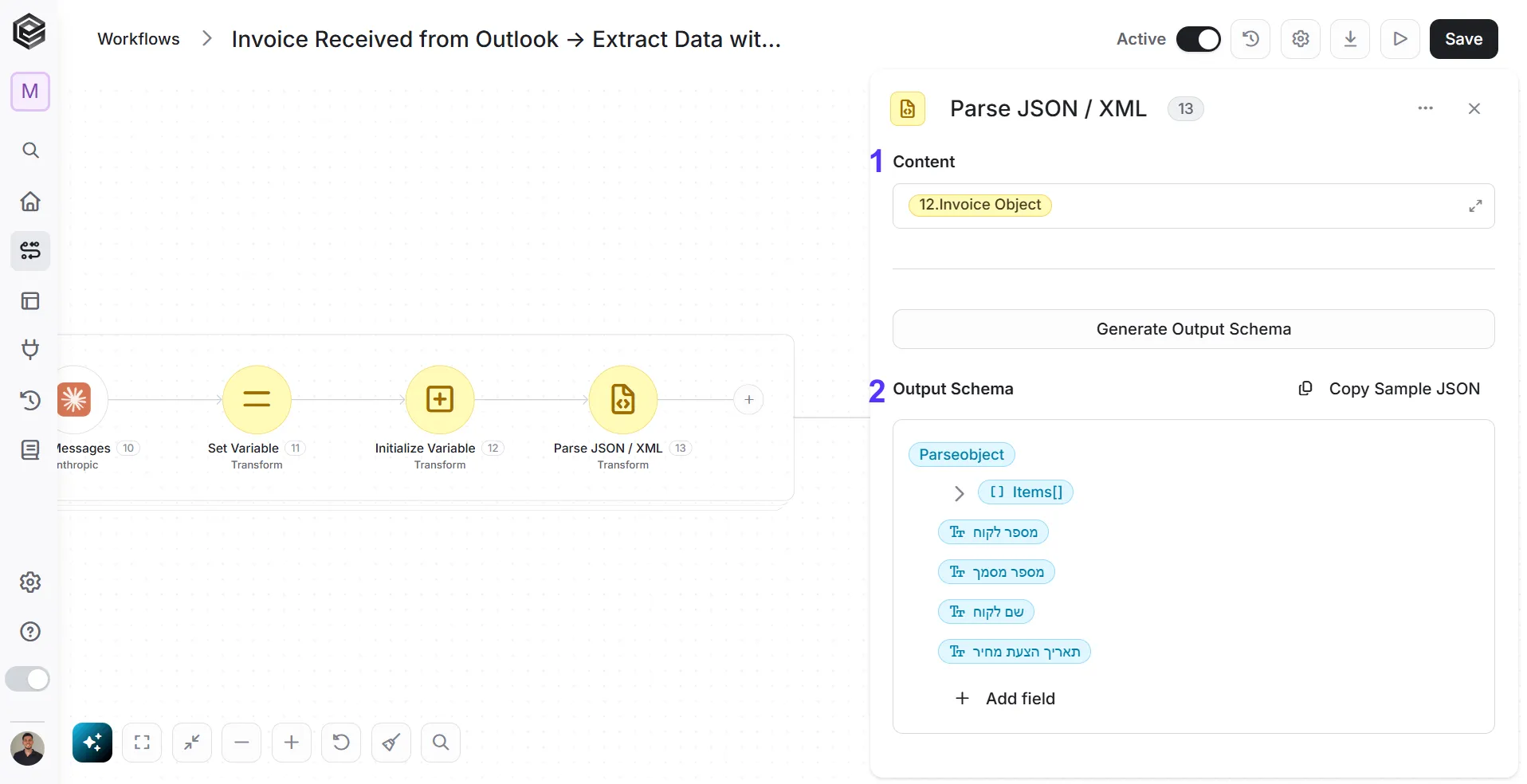Open the user profile photo
This screenshot has width=1527, height=784.
[28, 748]
